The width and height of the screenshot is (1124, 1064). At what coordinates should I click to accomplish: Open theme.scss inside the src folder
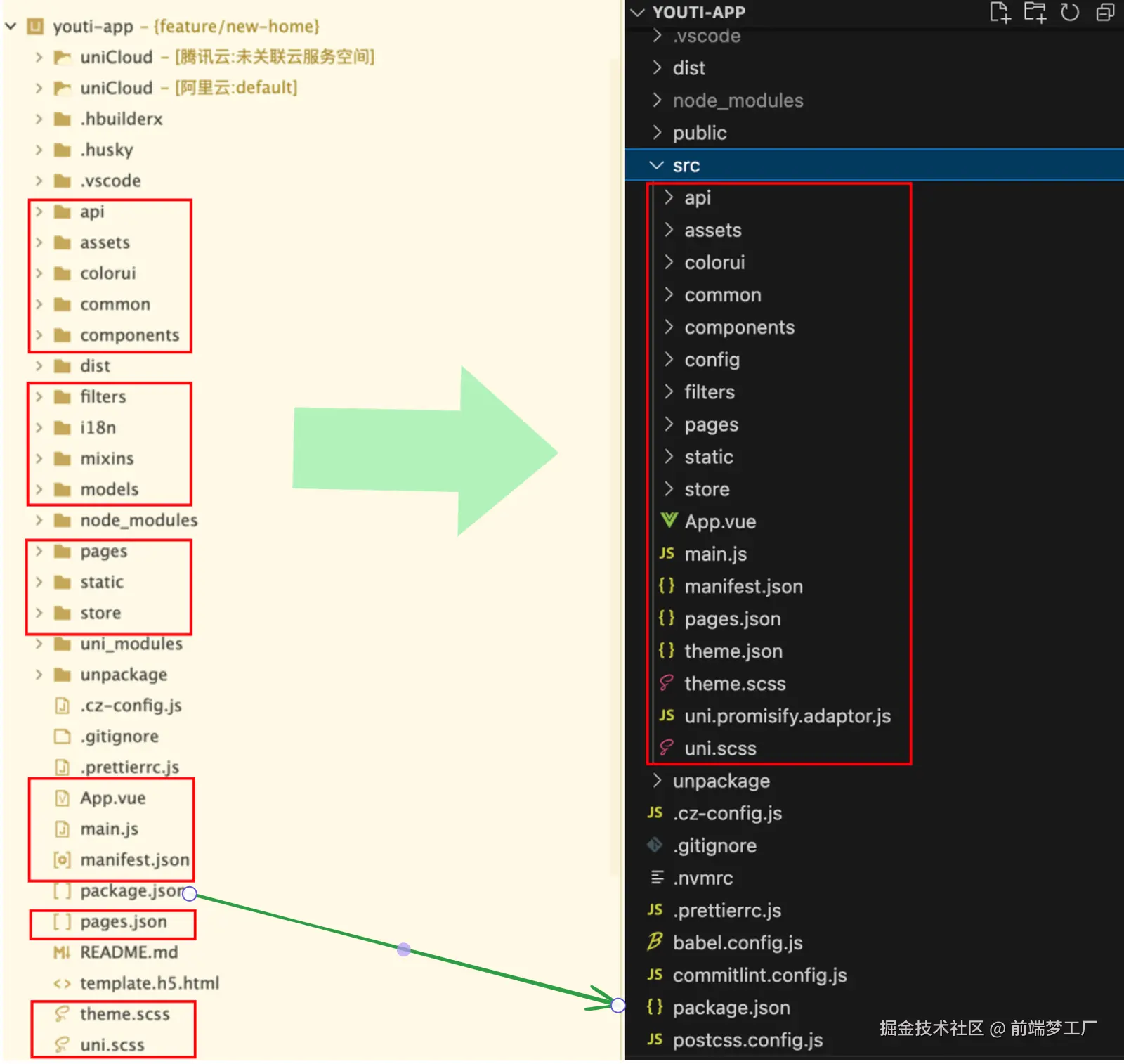735,683
